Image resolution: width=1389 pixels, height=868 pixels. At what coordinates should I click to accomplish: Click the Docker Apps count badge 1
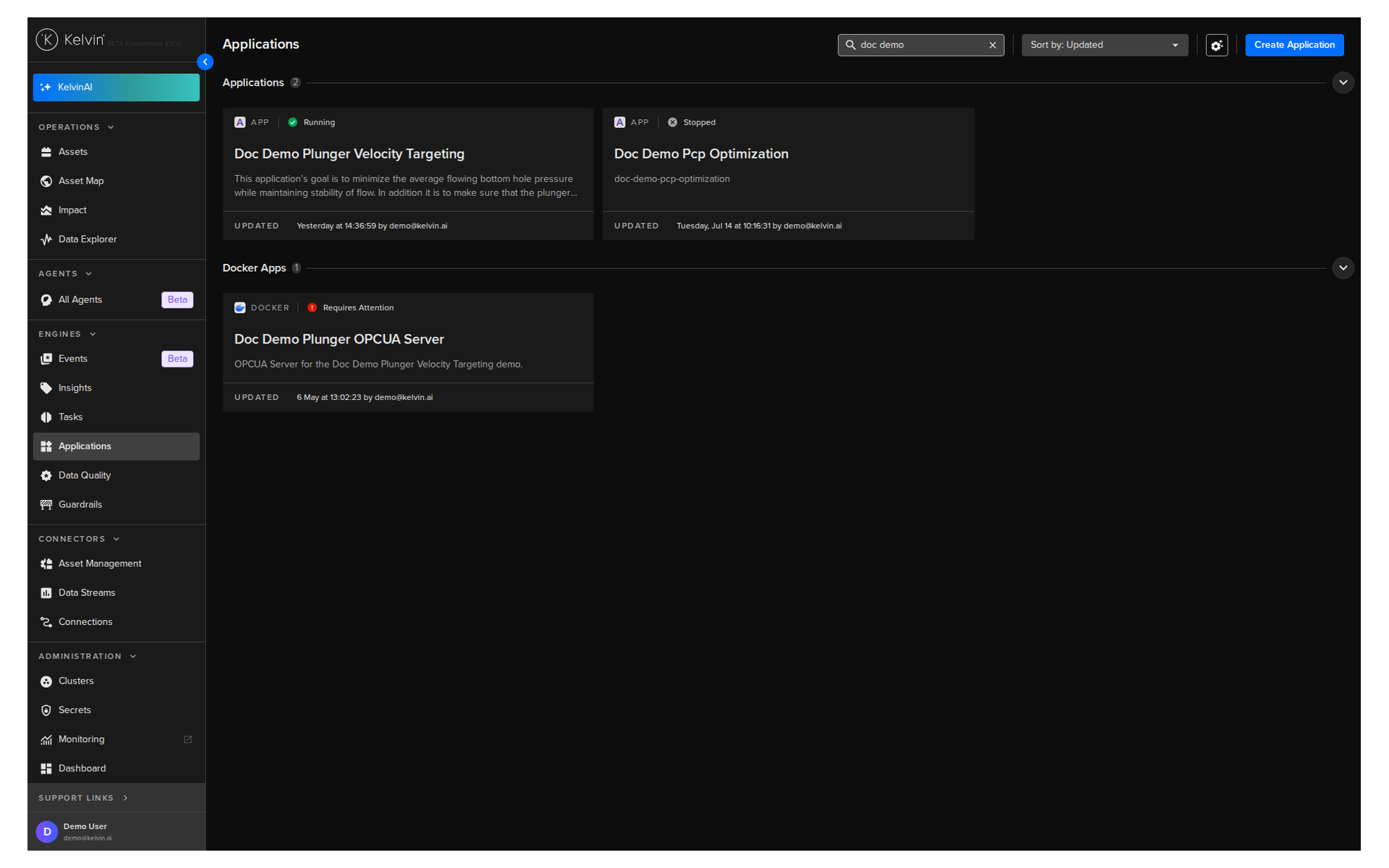(297, 268)
